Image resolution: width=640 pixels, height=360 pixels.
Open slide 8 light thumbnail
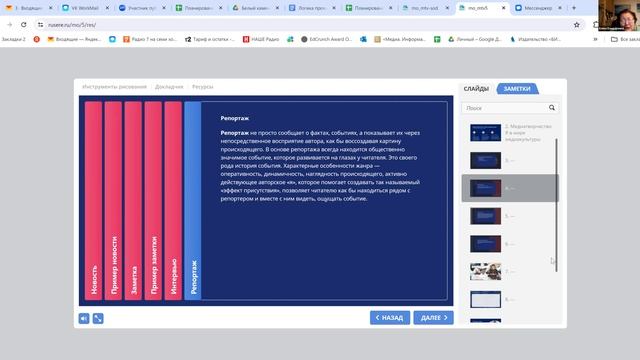(x=485, y=299)
